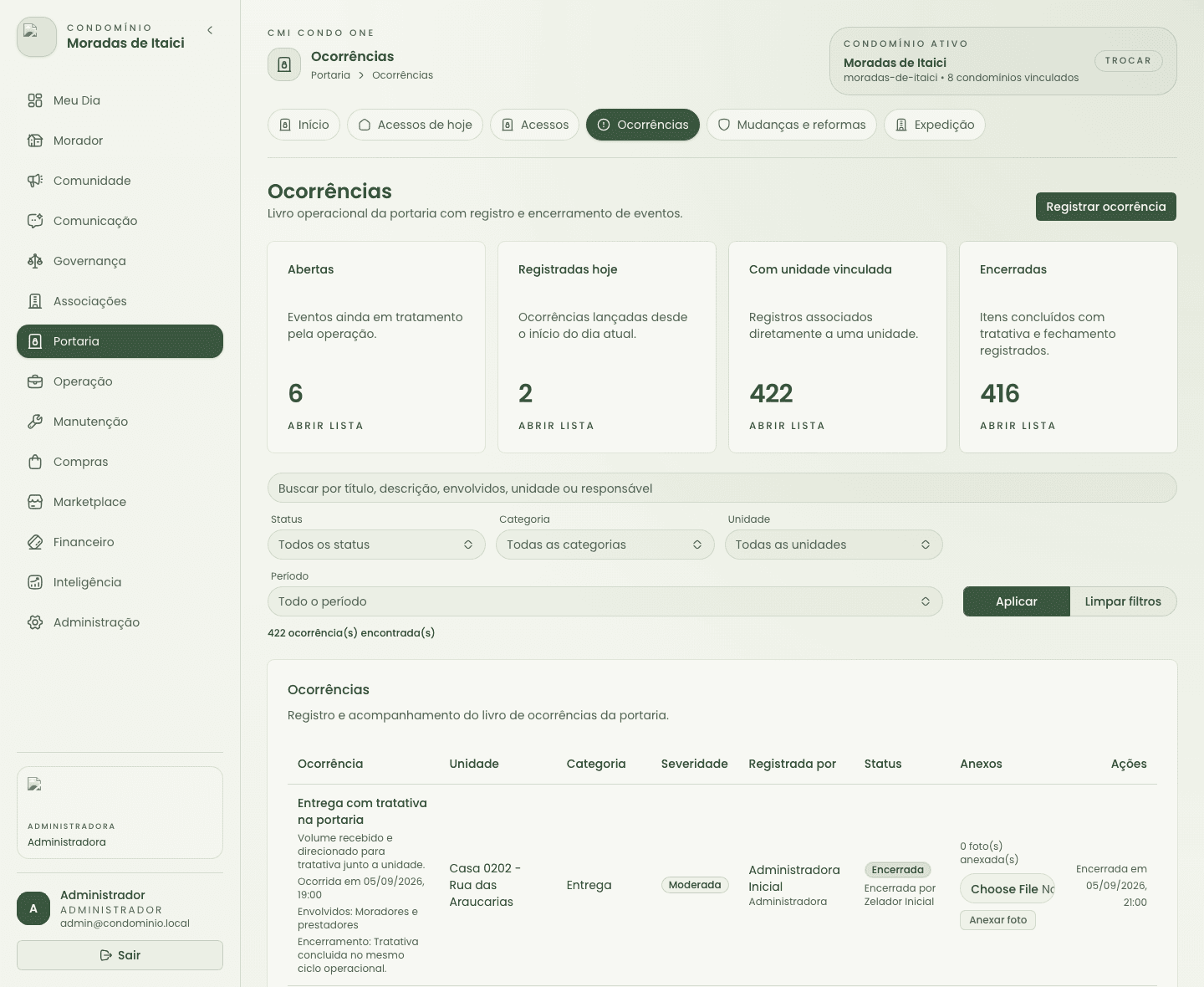The width and height of the screenshot is (1204, 987).
Task: Open the Financeiro sidebar icon
Action: (35, 542)
